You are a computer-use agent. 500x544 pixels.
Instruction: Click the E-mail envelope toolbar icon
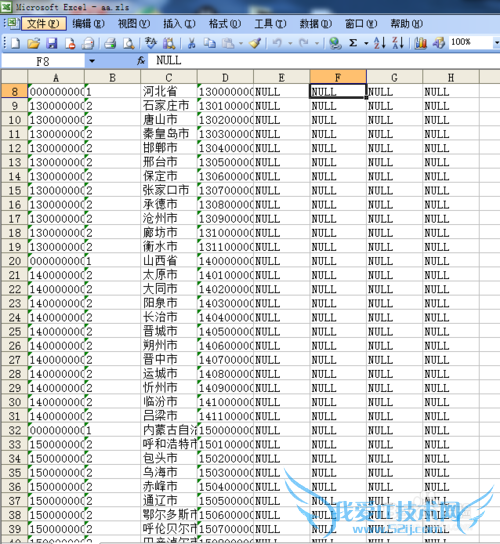(88, 43)
